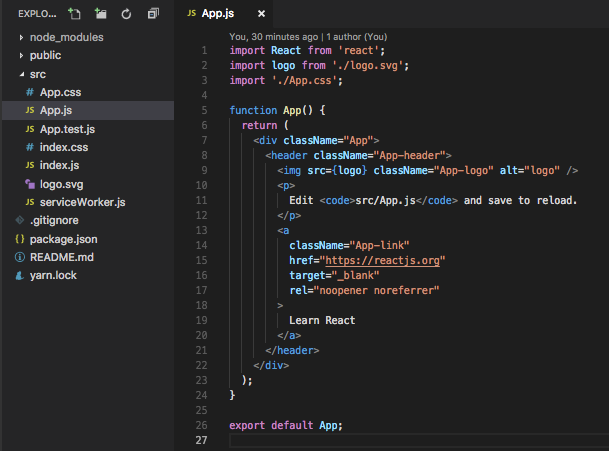Click the "App-header" className string

(x=409, y=155)
